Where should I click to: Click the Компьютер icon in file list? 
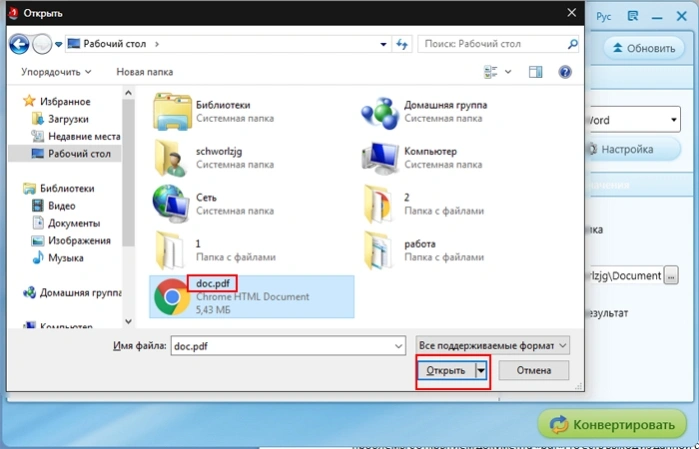380,159
